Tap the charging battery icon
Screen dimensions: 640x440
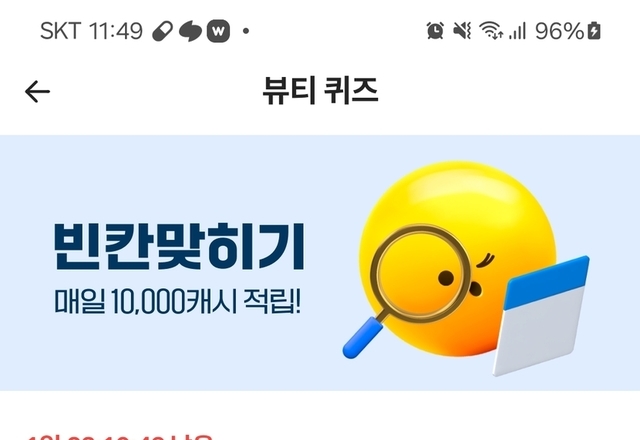point(594,31)
